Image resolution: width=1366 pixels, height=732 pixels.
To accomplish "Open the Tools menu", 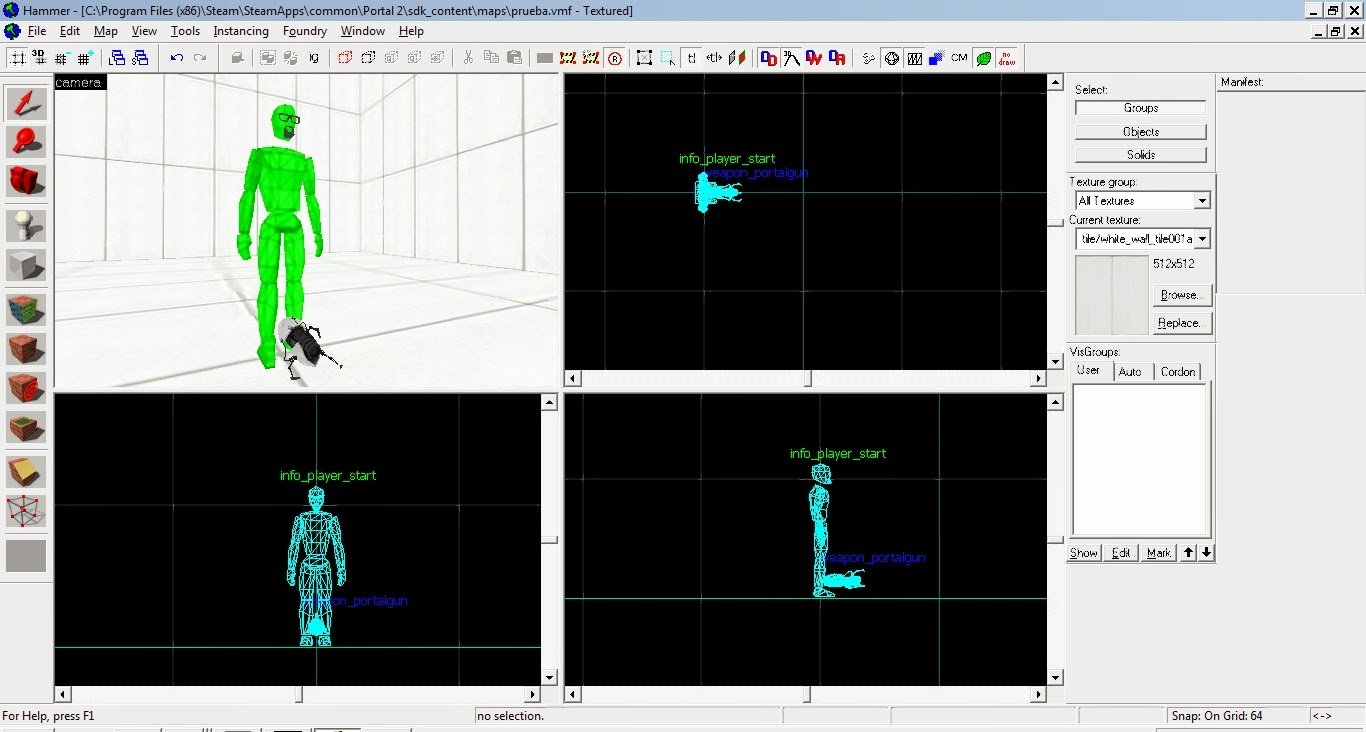I will pos(184,31).
